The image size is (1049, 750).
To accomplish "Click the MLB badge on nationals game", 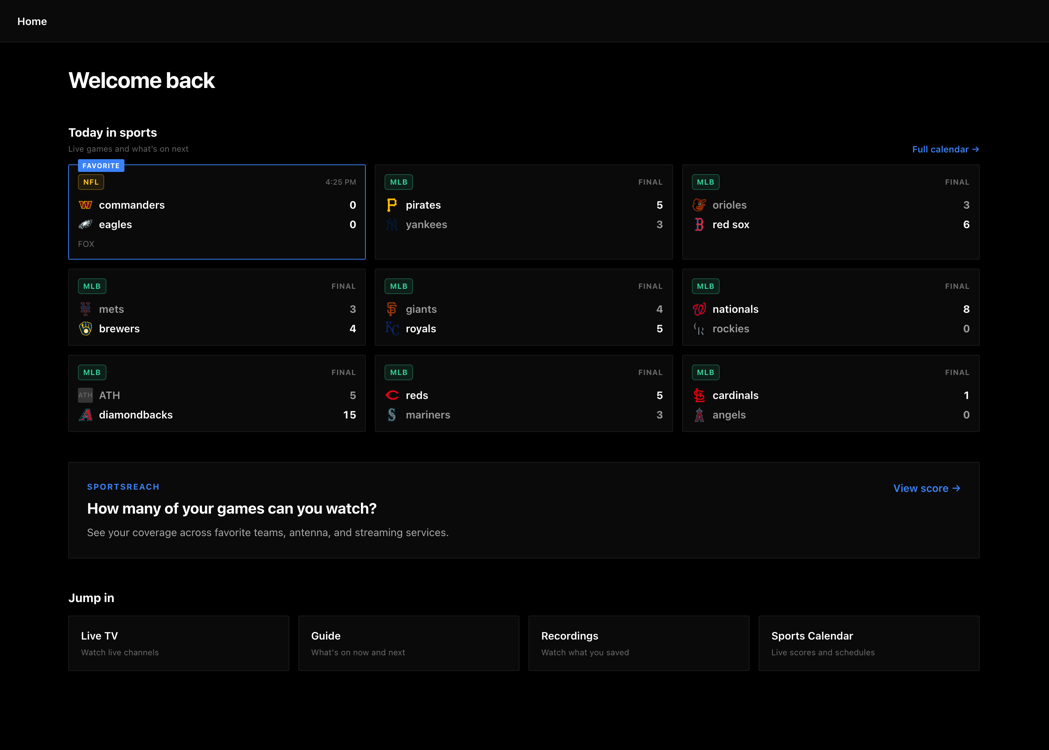I will (x=706, y=286).
